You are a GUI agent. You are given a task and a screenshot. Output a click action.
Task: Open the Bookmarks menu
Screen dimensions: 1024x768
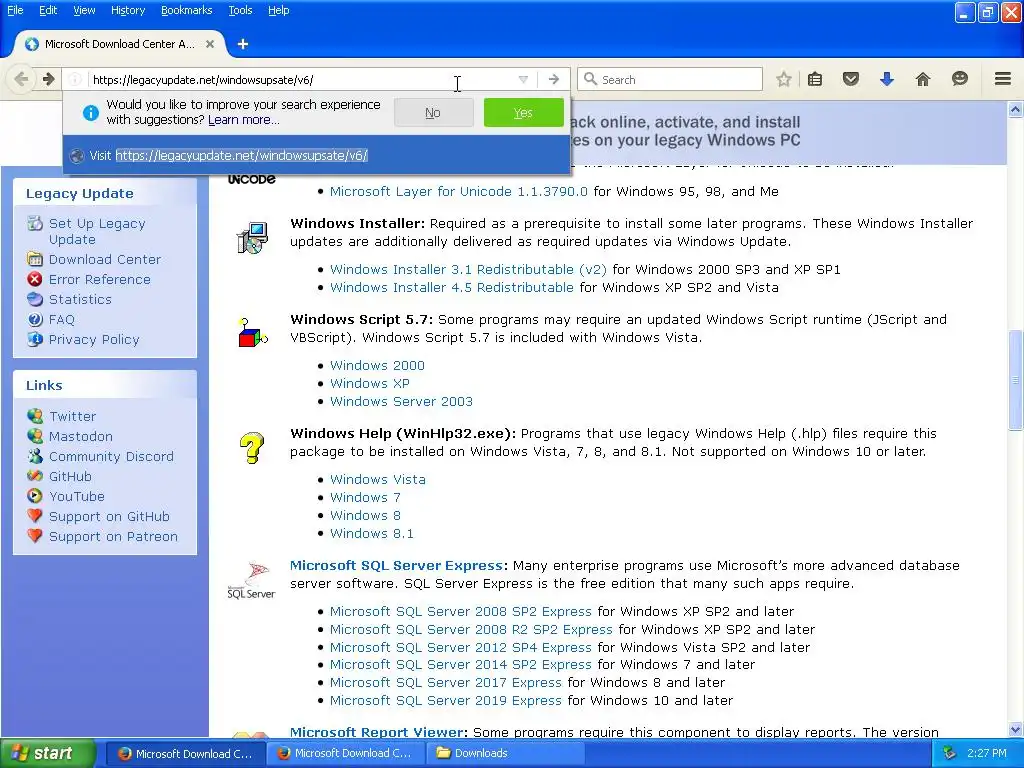187,10
